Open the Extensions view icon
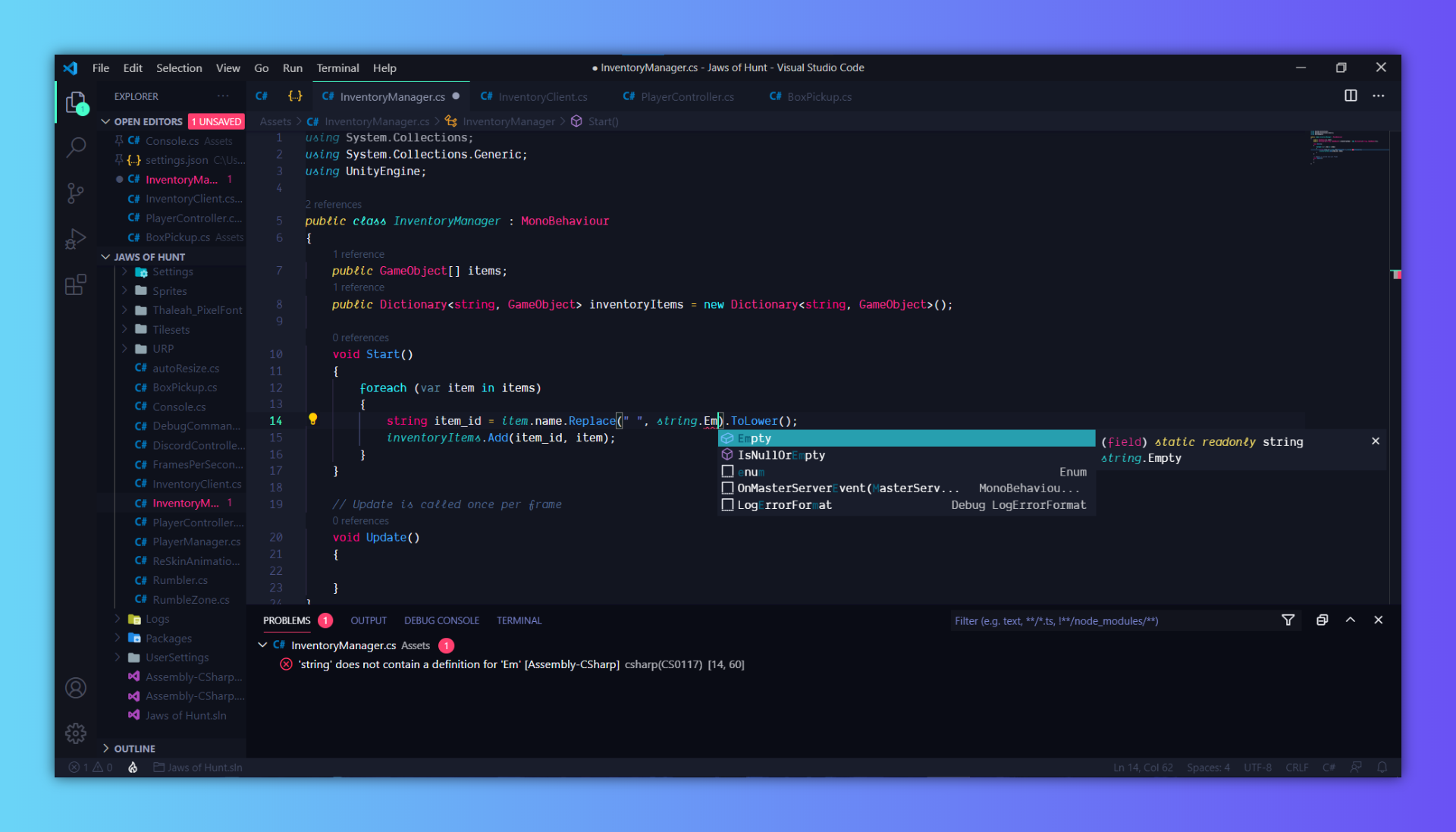This screenshot has width=1456, height=832. (76, 285)
